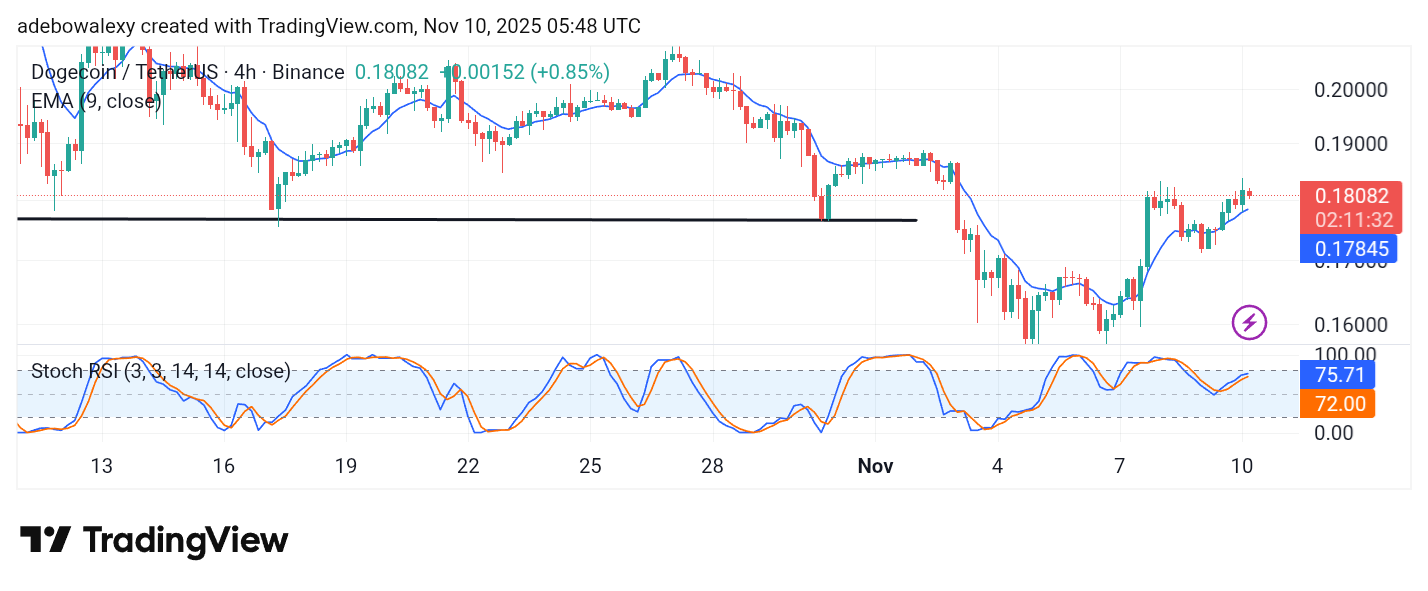Click the 16 date axis label

[x=223, y=466]
